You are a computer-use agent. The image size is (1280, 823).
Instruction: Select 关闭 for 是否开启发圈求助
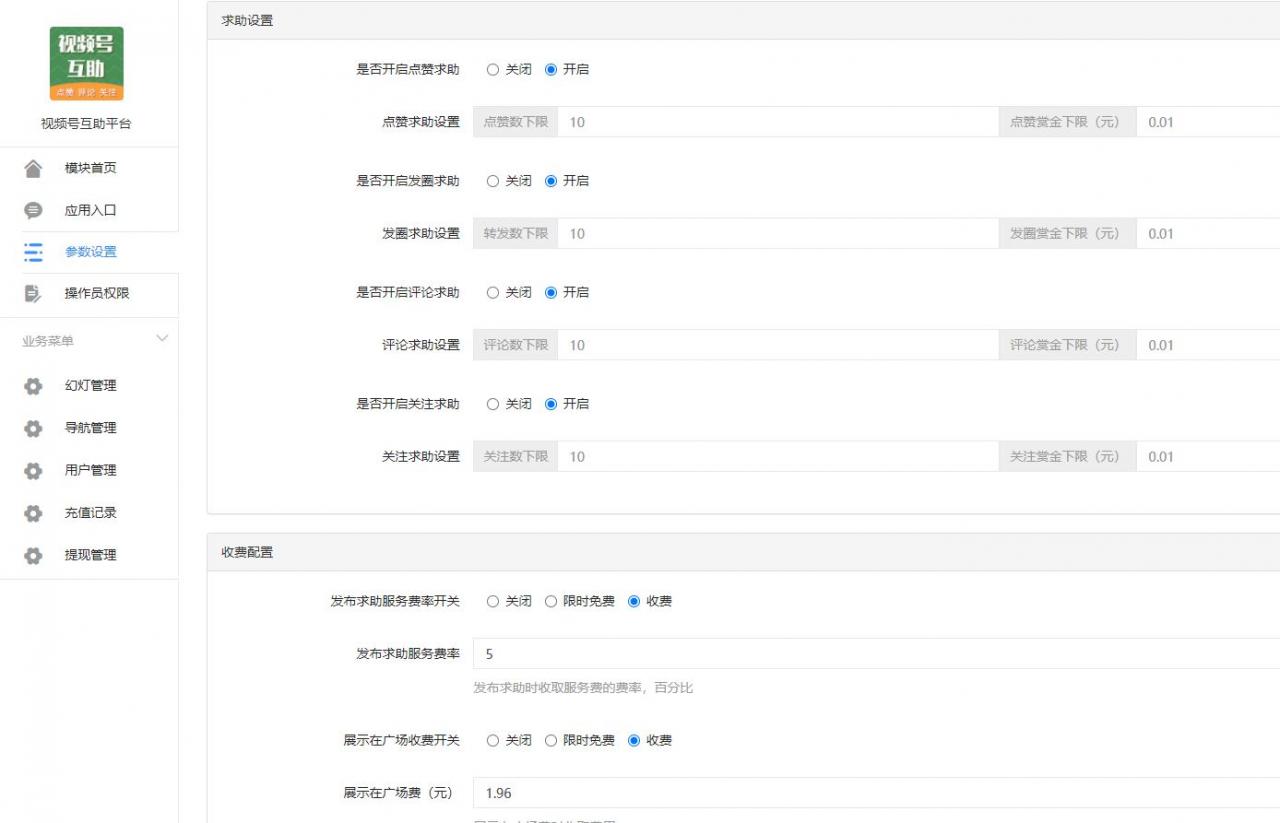point(492,181)
